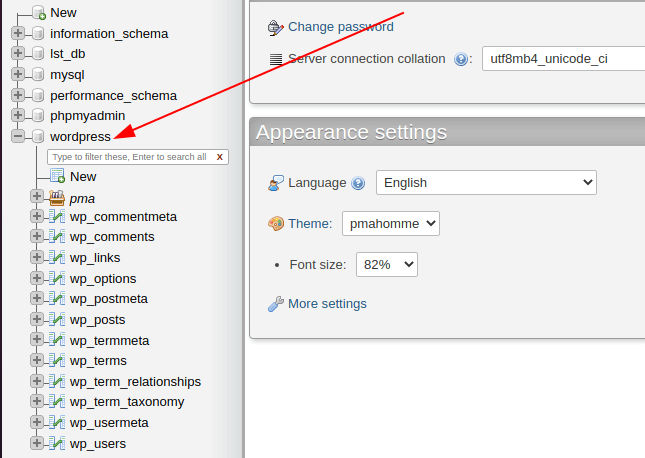Expand the wp_links table node
Image resolution: width=645 pixels, height=458 pixels.
[x=37, y=257]
